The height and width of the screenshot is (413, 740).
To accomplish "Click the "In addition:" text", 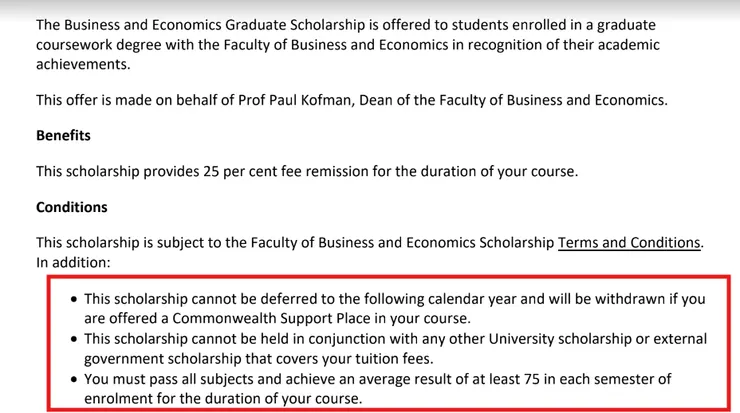I will pyautogui.click(x=73, y=262).
